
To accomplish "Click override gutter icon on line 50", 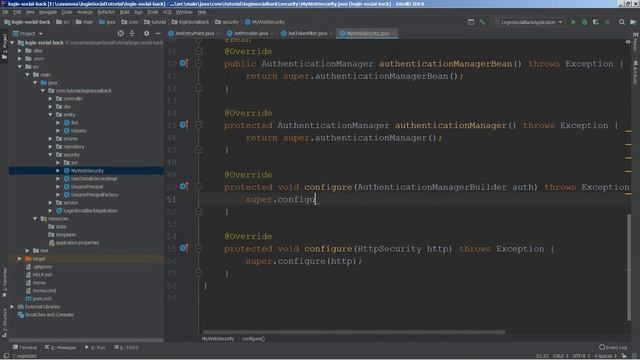I will (x=183, y=187).
